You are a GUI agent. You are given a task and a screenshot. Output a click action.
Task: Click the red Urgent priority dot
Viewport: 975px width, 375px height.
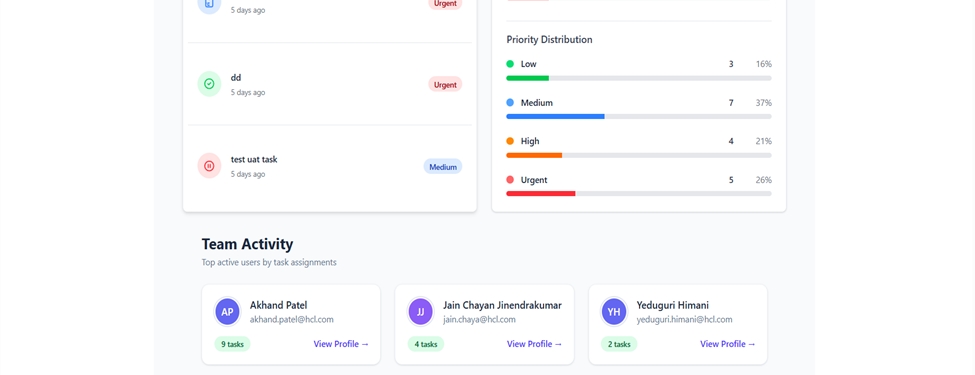point(510,180)
